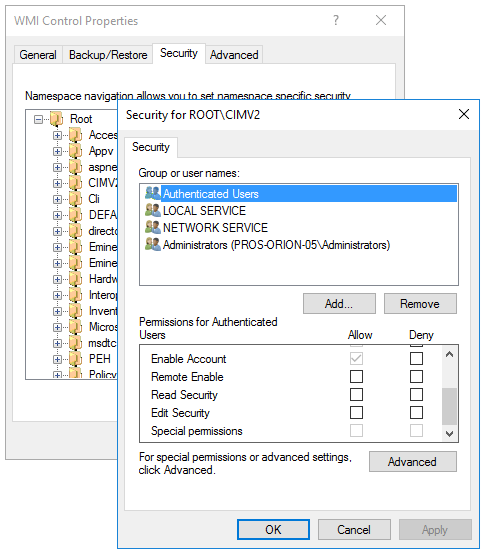Click the Add... button

click(339, 303)
